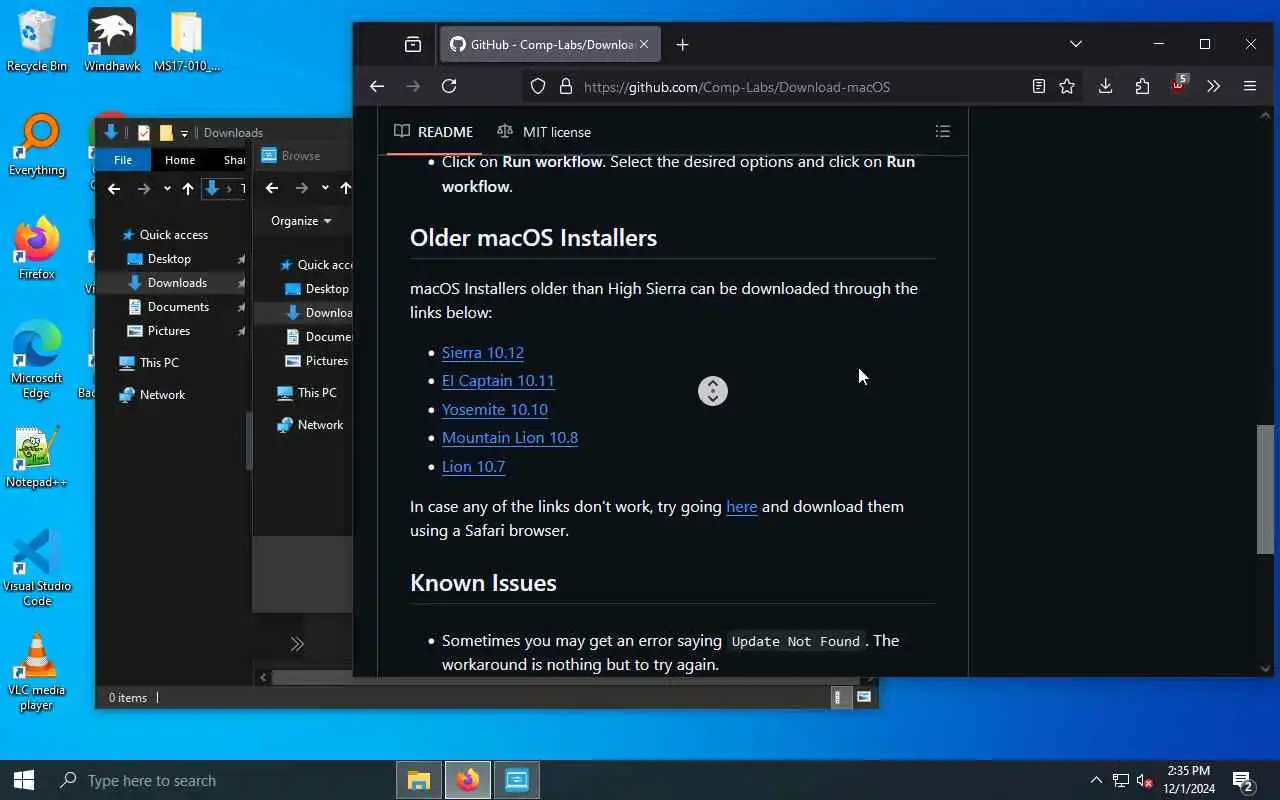
Task: Close the GitHub browser tab
Action: click(644, 44)
